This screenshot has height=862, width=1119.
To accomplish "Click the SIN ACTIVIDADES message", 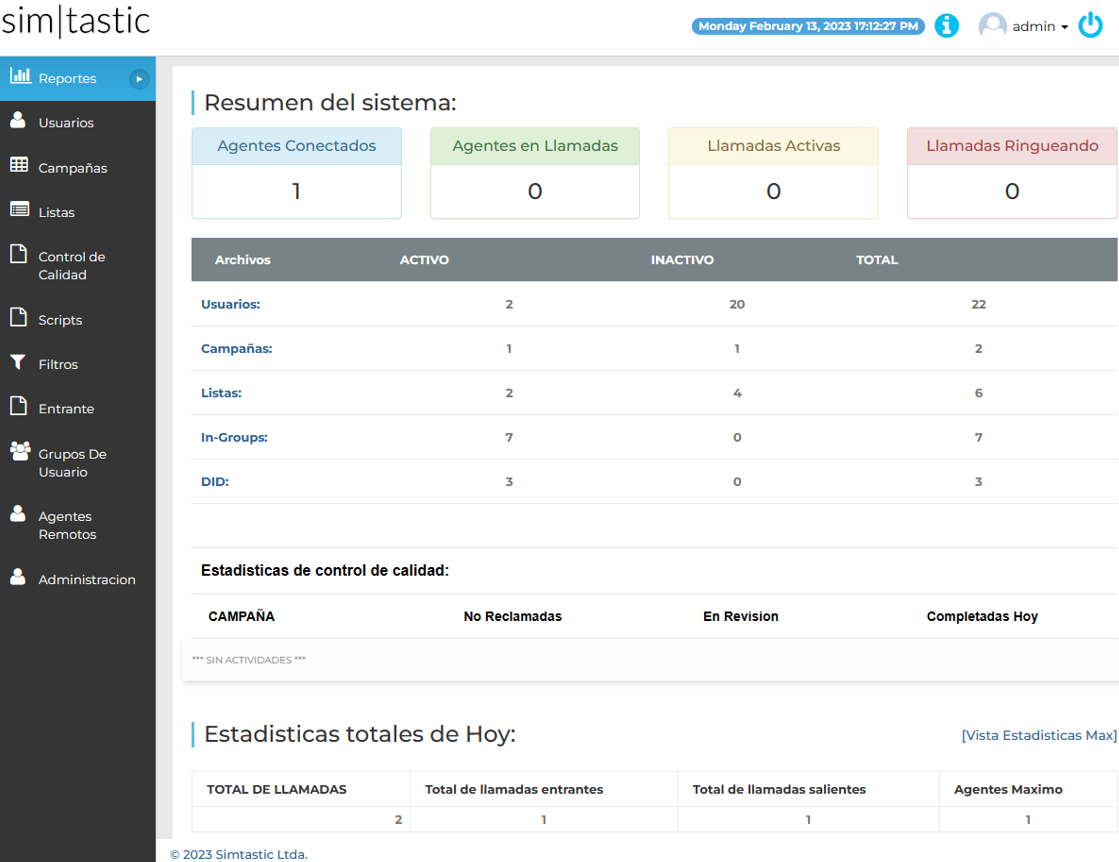I will click(x=249, y=660).
